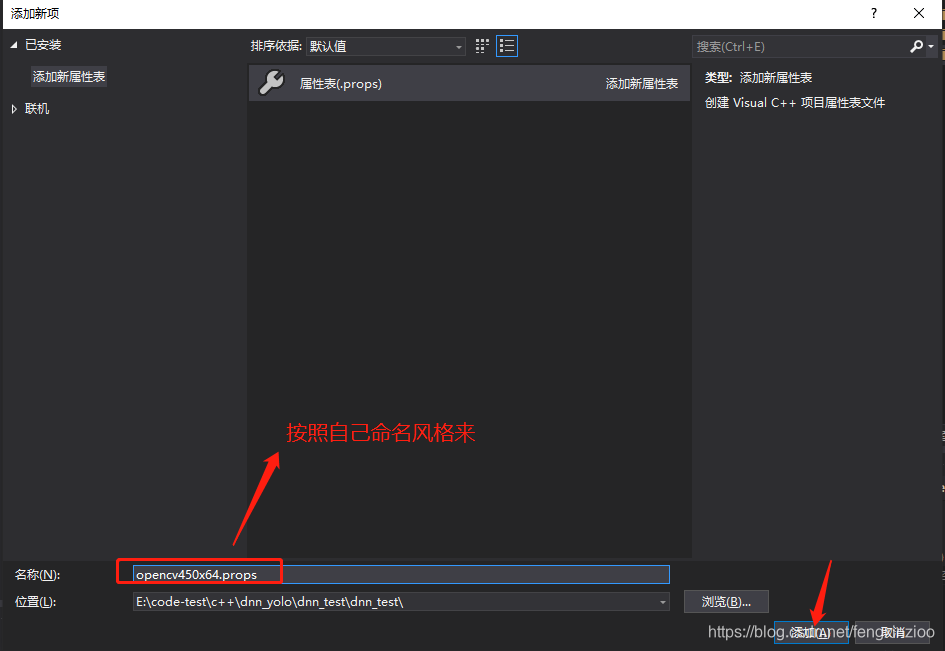Expand the 联机 tree node
This screenshot has height=651, width=945.
[x=14, y=109]
